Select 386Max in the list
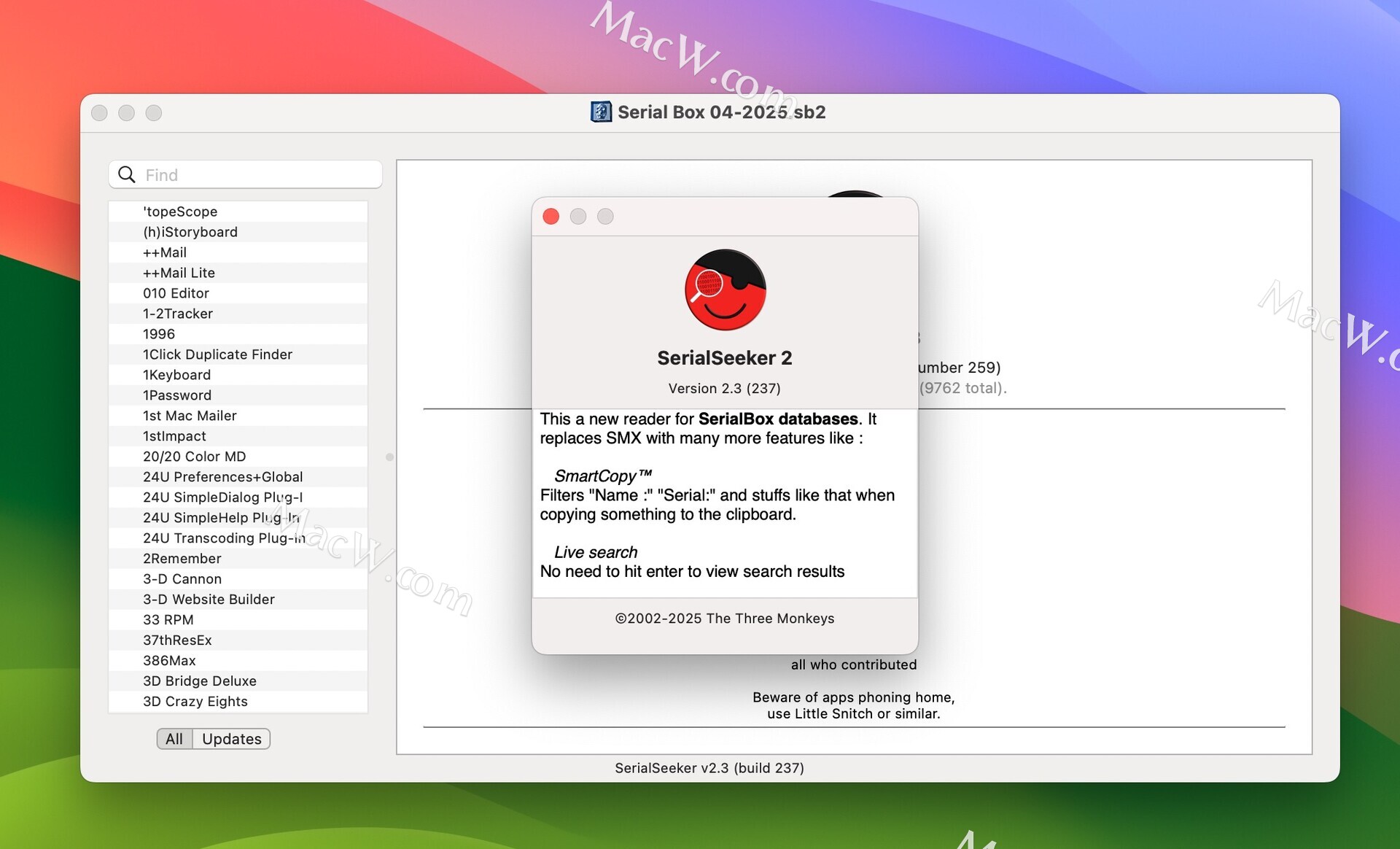1400x849 pixels. (x=238, y=661)
